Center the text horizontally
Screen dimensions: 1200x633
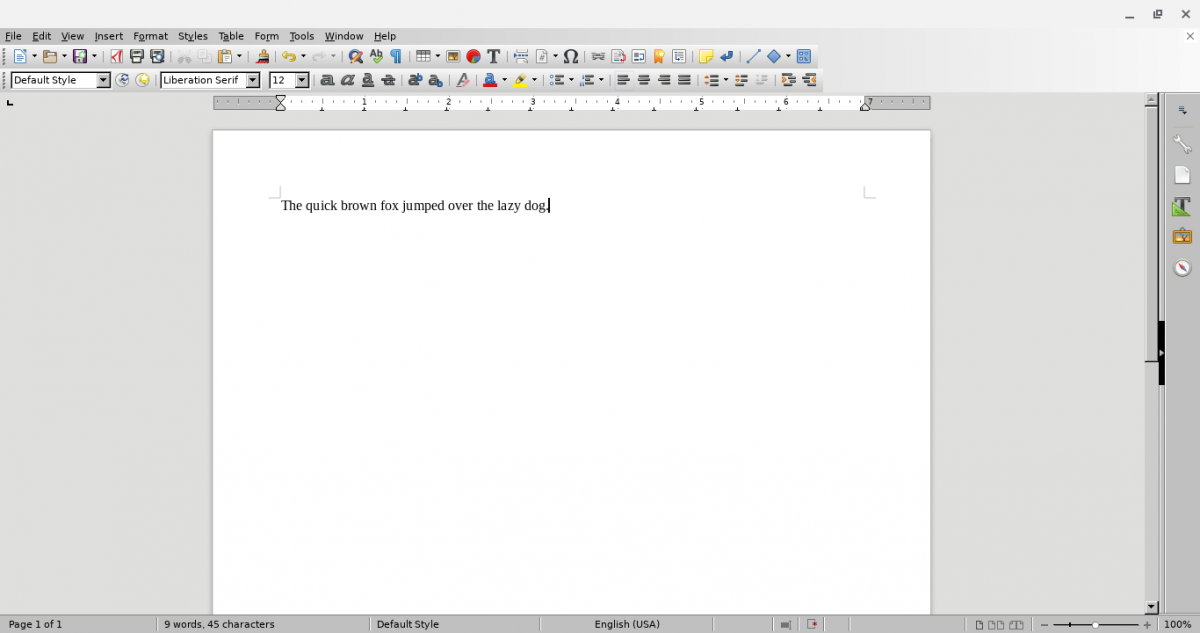pos(644,80)
